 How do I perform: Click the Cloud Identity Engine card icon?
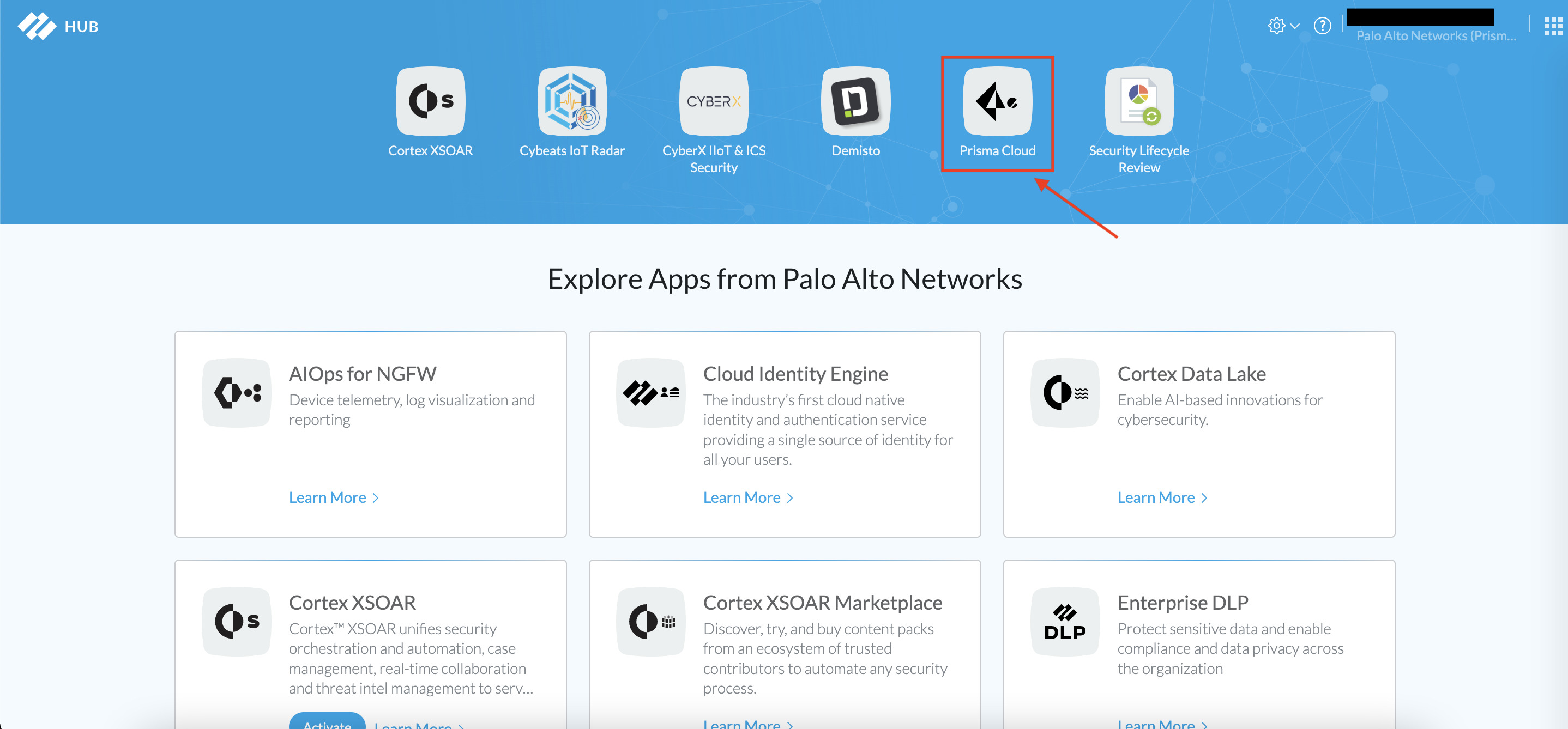[x=650, y=392]
